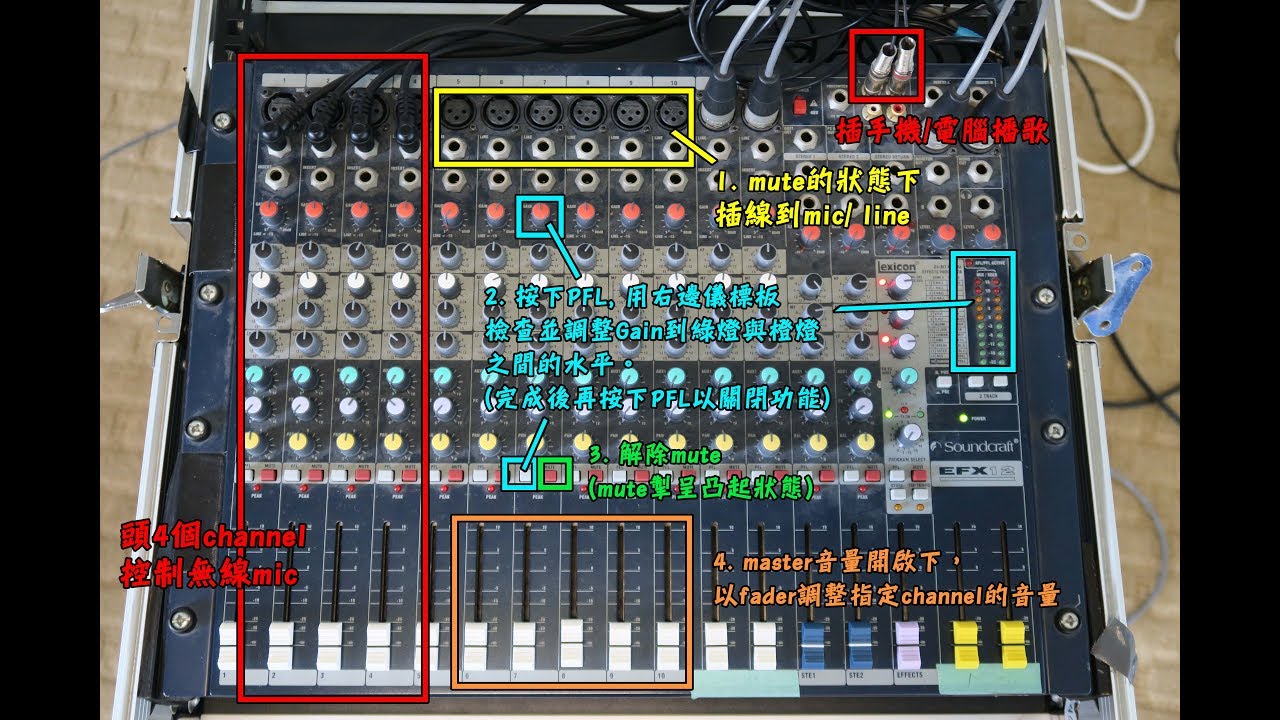Click the STE1 label under the blue fader

click(x=810, y=677)
